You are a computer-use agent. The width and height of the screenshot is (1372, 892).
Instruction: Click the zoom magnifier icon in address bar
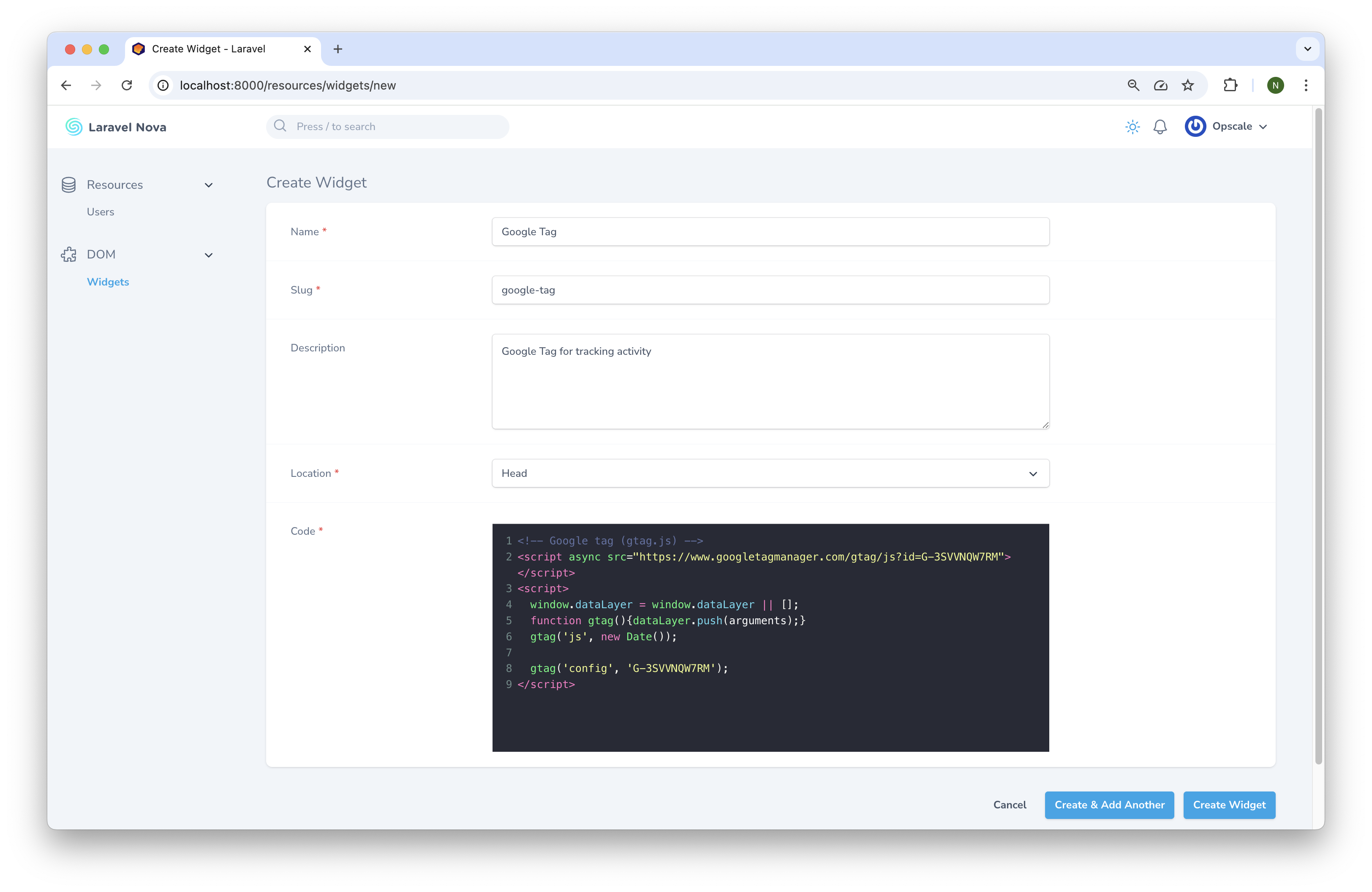[1133, 85]
